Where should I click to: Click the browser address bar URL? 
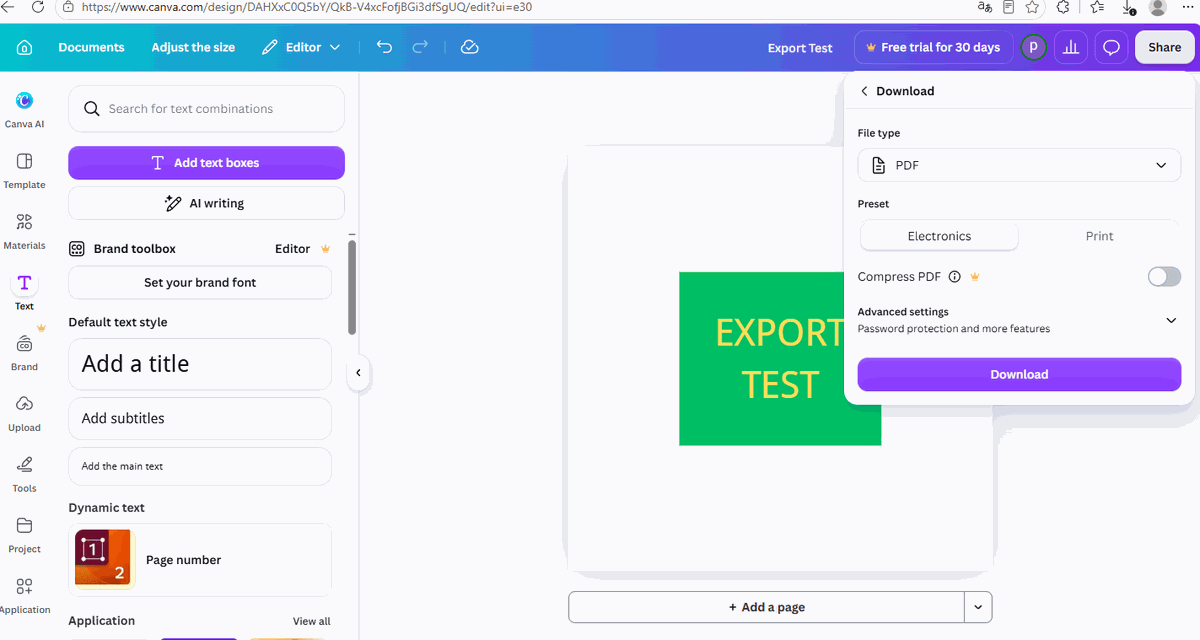click(x=306, y=7)
